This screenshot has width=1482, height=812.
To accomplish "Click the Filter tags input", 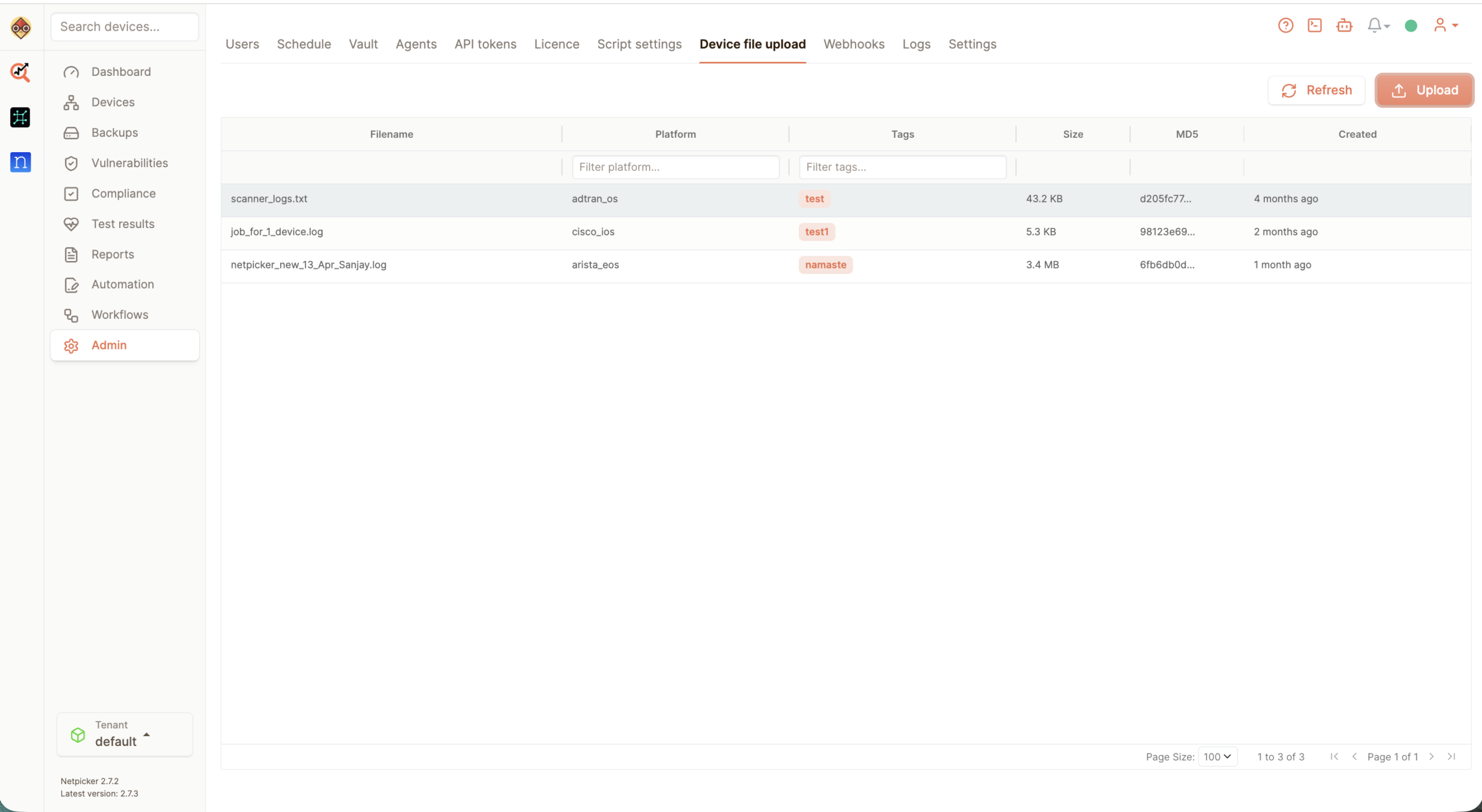I will (x=902, y=167).
